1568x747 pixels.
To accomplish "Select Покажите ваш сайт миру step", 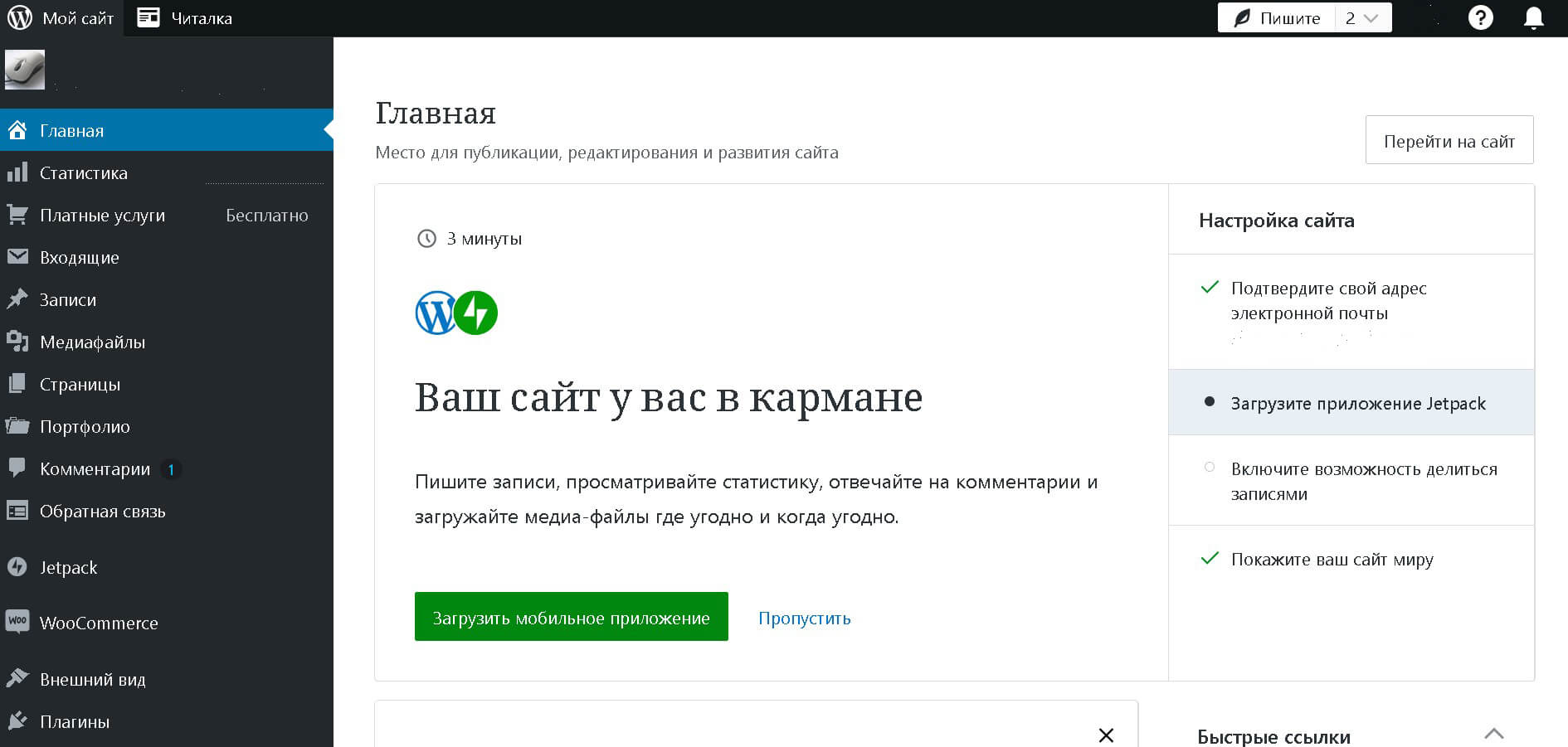I will click(1351, 559).
